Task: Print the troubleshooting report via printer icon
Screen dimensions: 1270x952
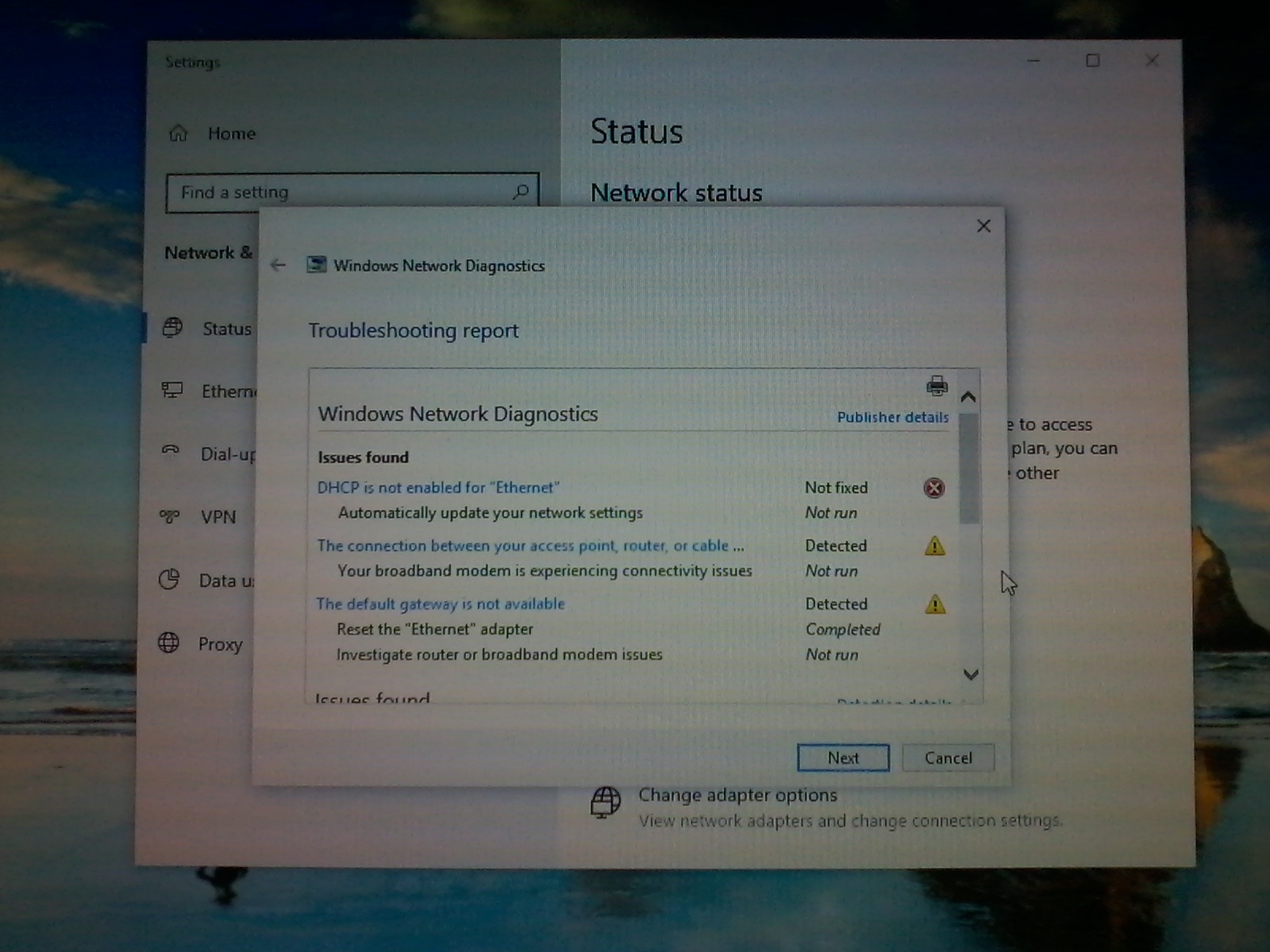Action: click(x=937, y=386)
